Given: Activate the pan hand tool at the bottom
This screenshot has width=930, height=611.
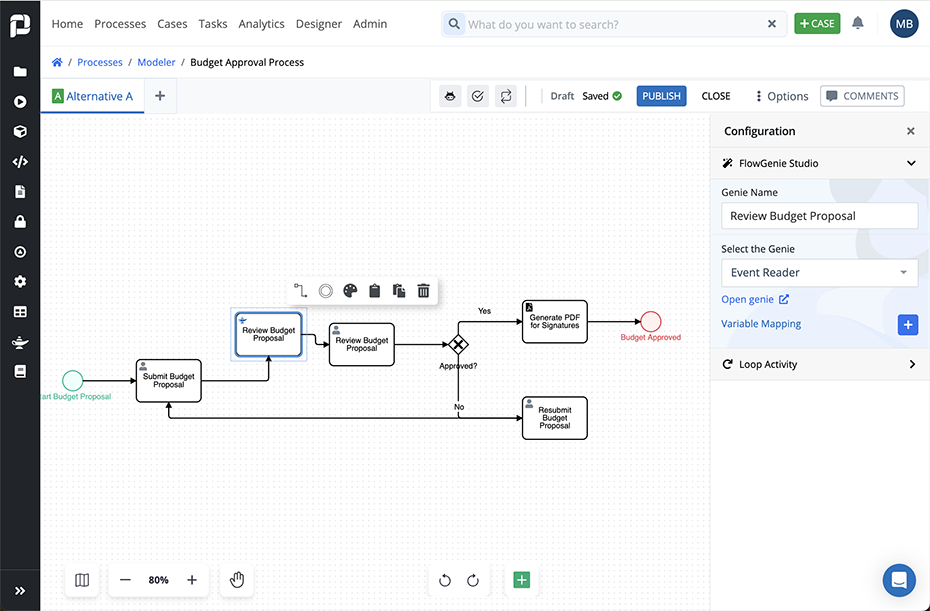Looking at the screenshot, I should [236, 580].
